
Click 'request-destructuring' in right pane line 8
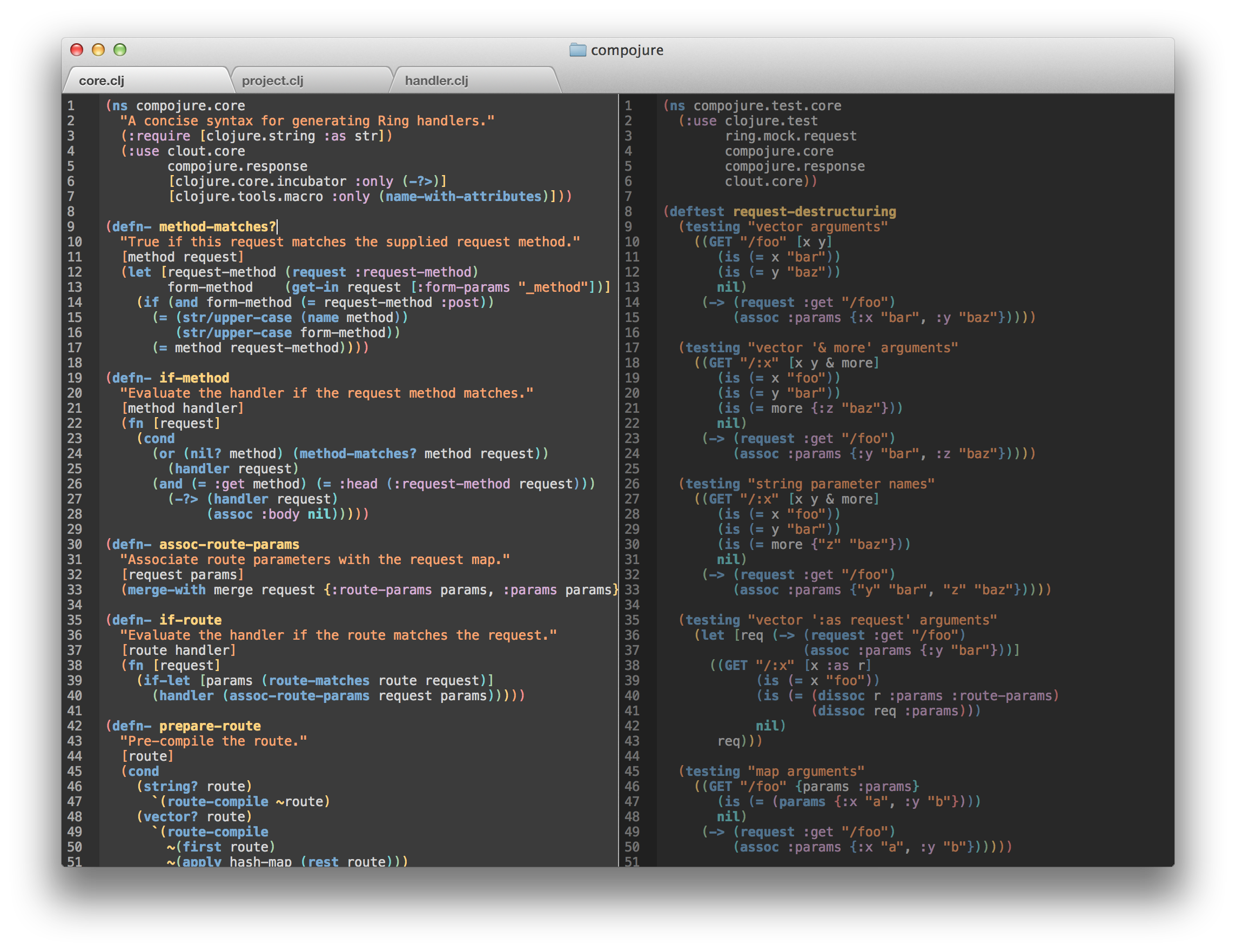click(815, 212)
